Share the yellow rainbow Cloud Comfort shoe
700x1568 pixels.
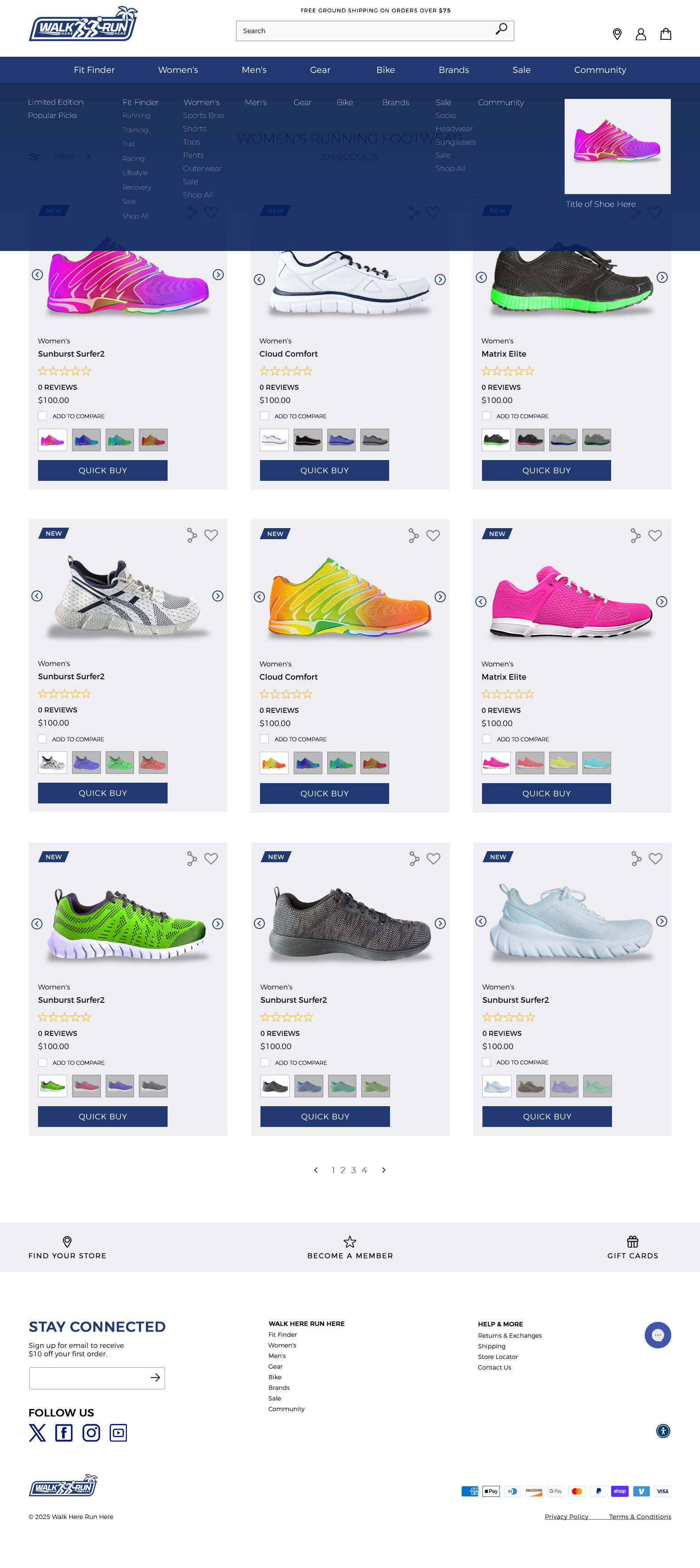(x=413, y=536)
